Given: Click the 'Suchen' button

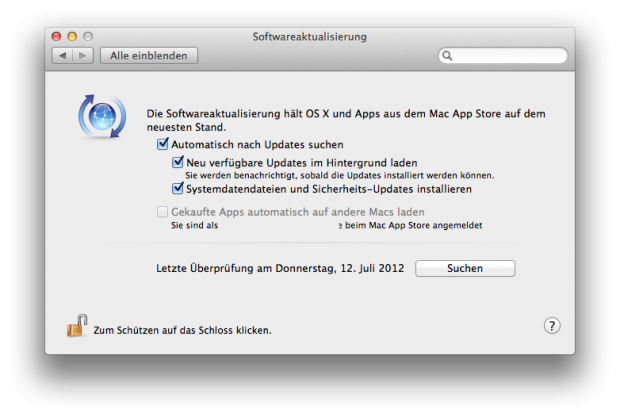Looking at the screenshot, I should point(465,268).
